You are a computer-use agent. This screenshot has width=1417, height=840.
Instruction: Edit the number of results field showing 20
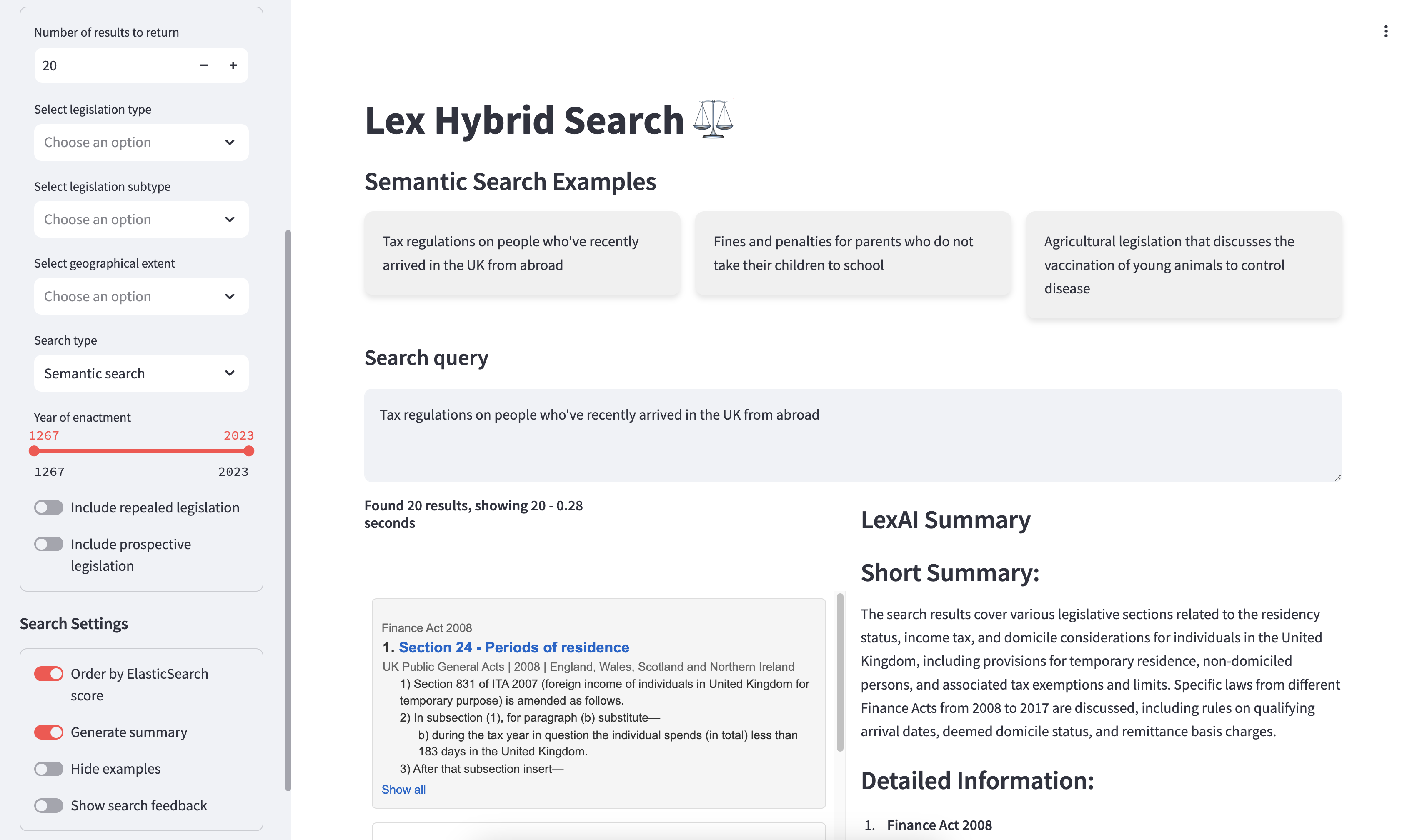(x=85, y=65)
